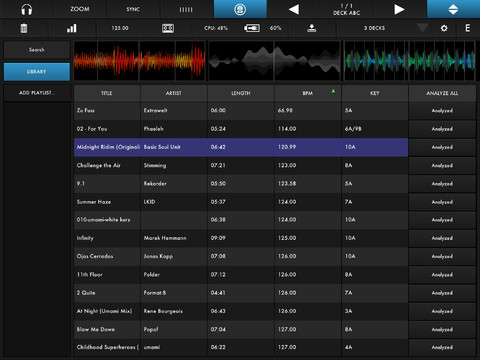Tap the trash can delete icon
Image resolution: width=480 pixels, height=360 pixels.
click(24, 28)
